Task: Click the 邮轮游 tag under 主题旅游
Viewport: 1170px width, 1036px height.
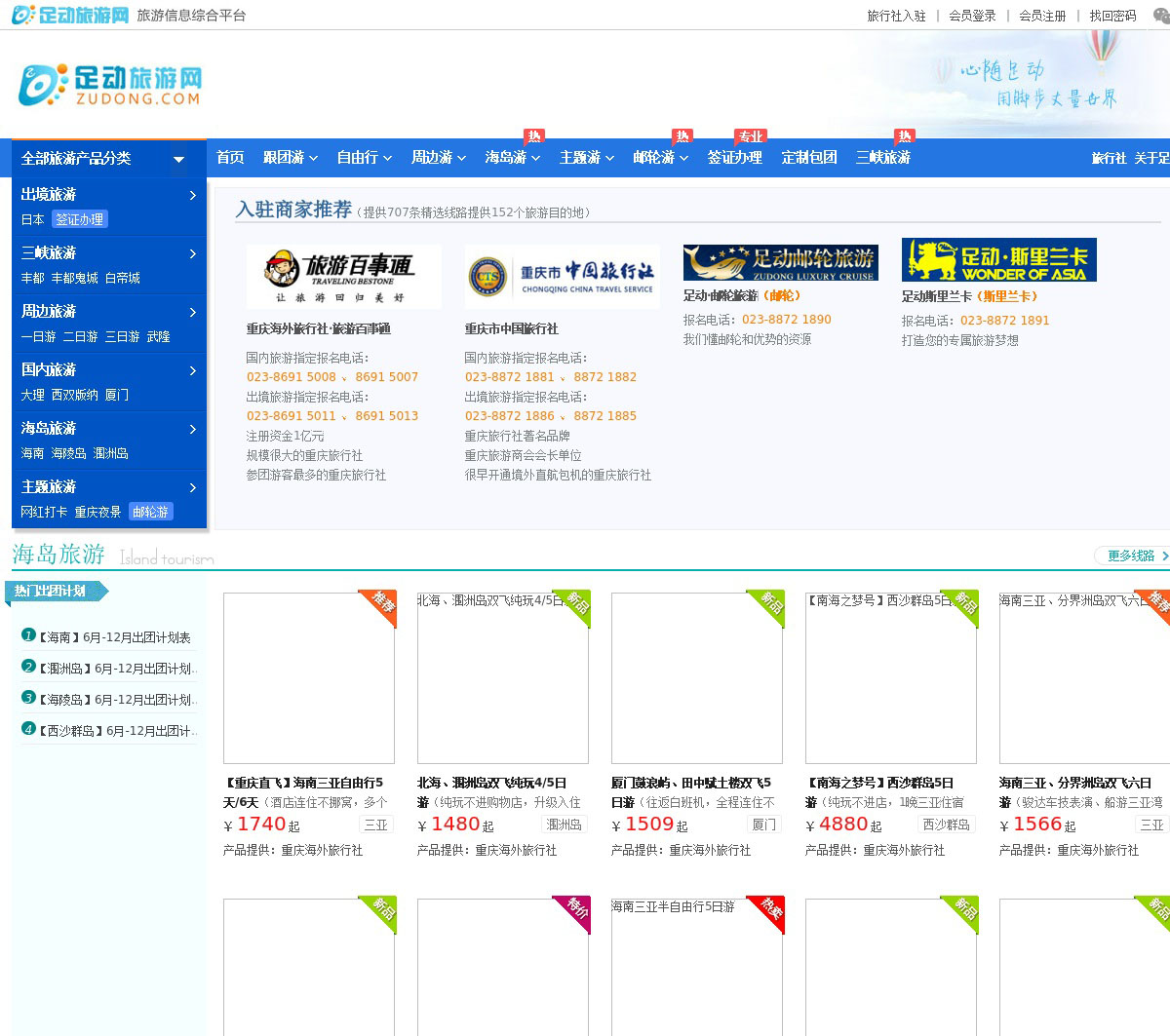Action: [150, 512]
